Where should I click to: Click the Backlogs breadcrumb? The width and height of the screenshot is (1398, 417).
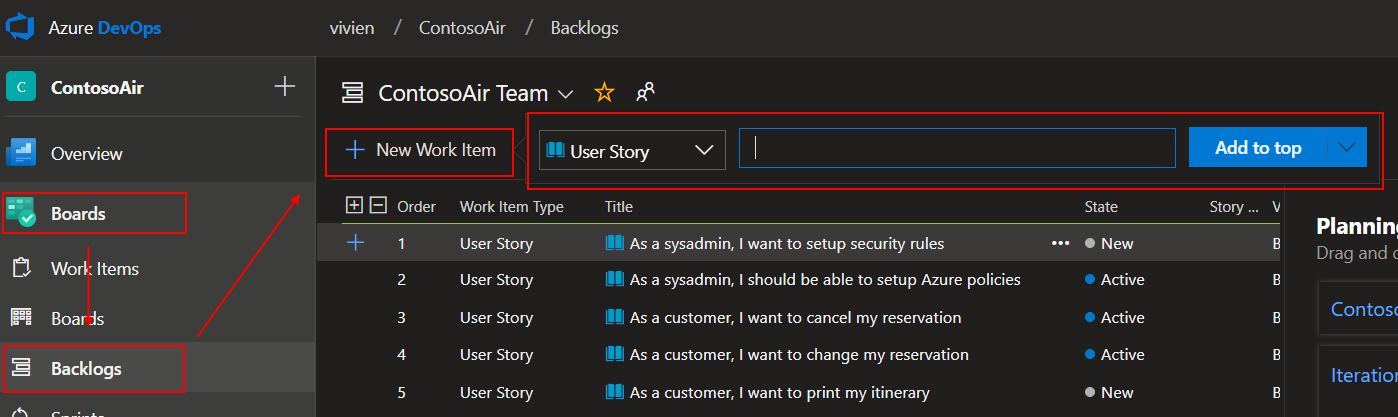click(x=584, y=28)
